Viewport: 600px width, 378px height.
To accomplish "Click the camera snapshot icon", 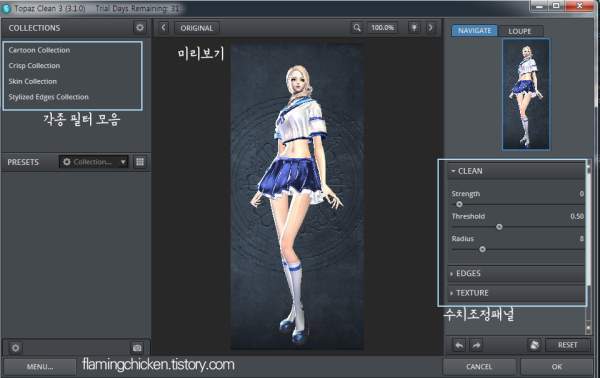I will [x=137, y=348].
